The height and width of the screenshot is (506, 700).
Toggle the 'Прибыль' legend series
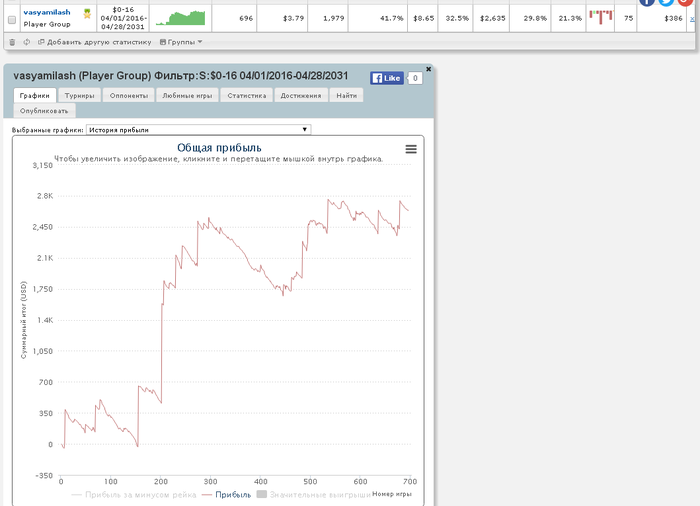coord(227,494)
